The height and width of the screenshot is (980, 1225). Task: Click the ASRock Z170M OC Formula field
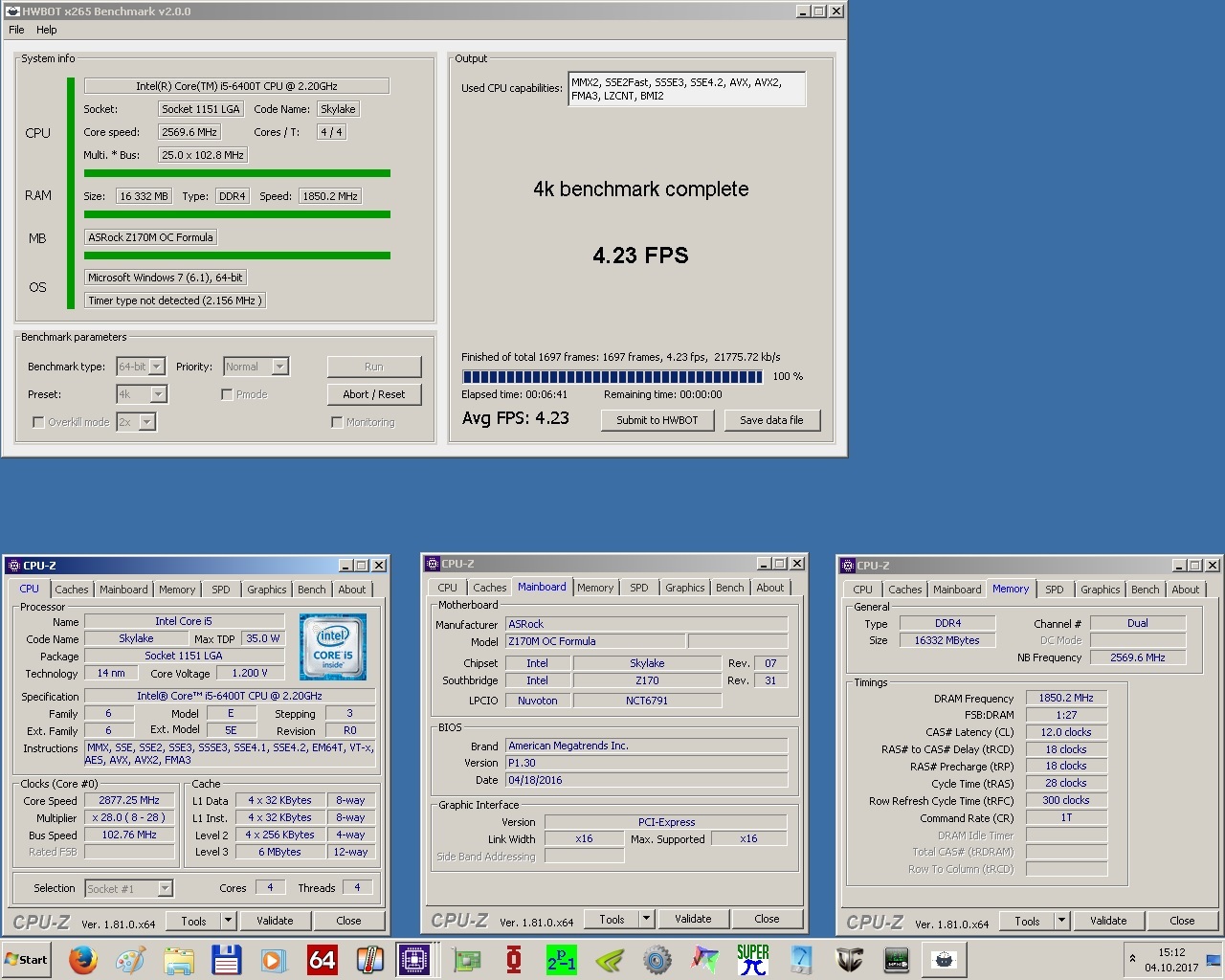(x=151, y=237)
